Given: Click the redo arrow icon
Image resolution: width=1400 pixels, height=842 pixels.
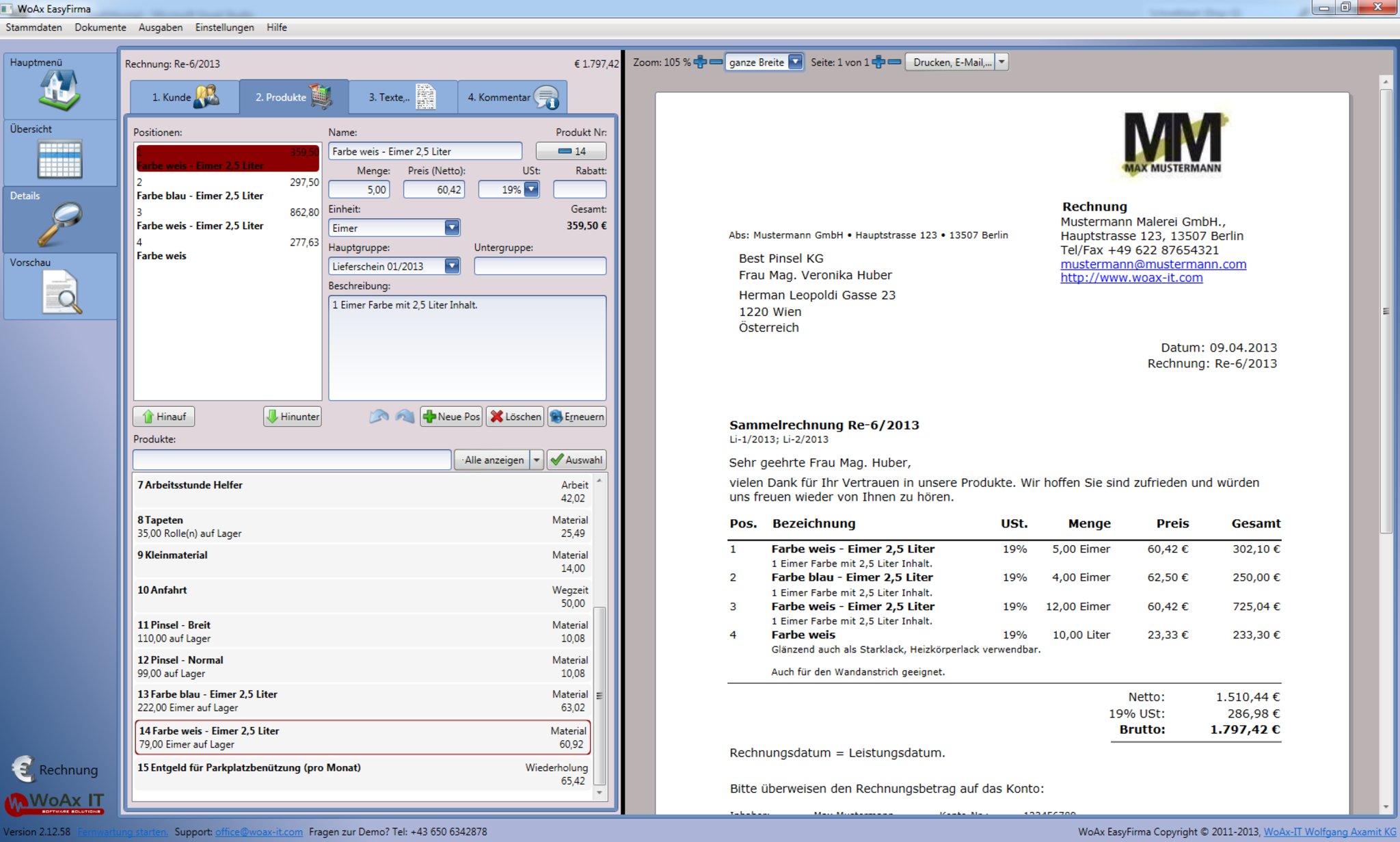Looking at the screenshot, I should pyautogui.click(x=405, y=417).
